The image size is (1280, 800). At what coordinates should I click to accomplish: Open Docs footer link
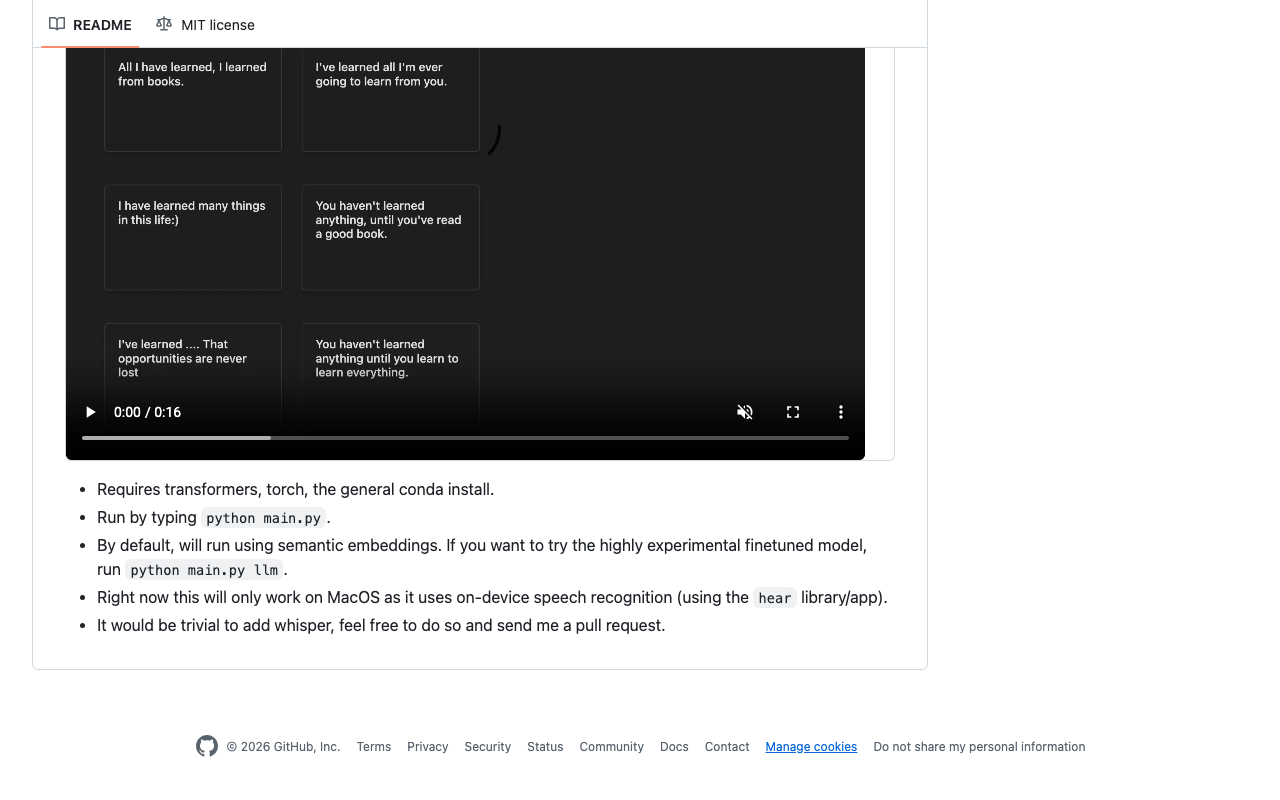click(674, 747)
